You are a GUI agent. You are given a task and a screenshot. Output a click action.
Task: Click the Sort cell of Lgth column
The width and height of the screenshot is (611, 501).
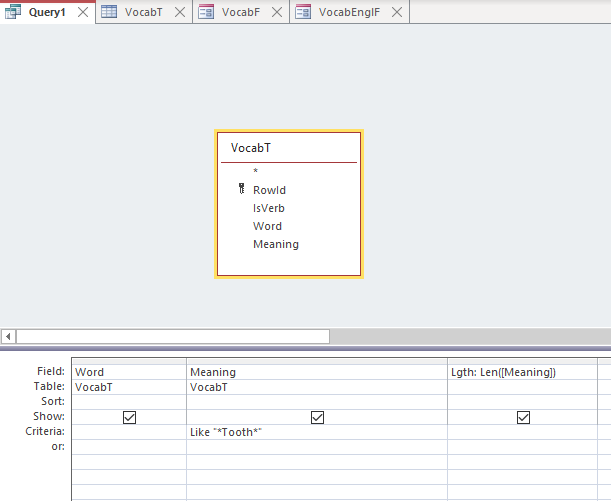(522, 402)
